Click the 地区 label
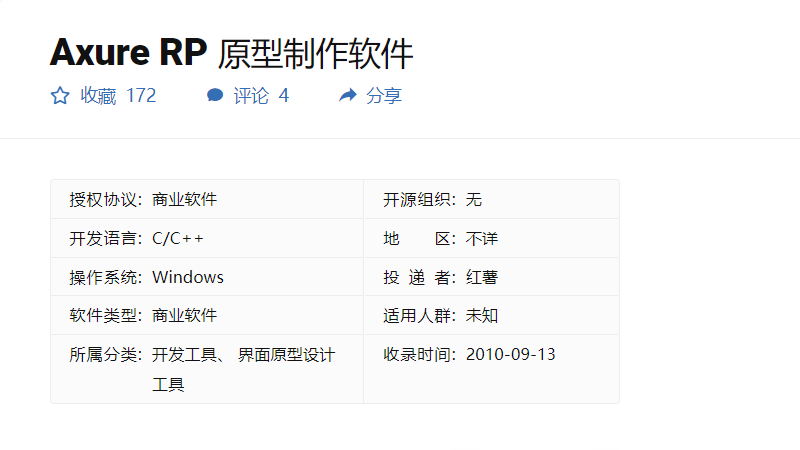Image resolution: width=800 pixels, height=450 pixels. (419, 238)
